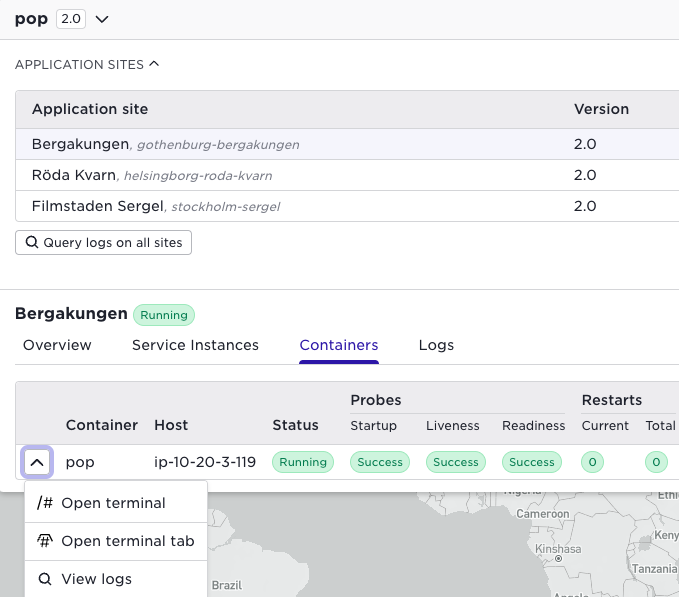Switch to the Service Instances tab
Screen dimensions: 679x597
[x=195, y=345]
